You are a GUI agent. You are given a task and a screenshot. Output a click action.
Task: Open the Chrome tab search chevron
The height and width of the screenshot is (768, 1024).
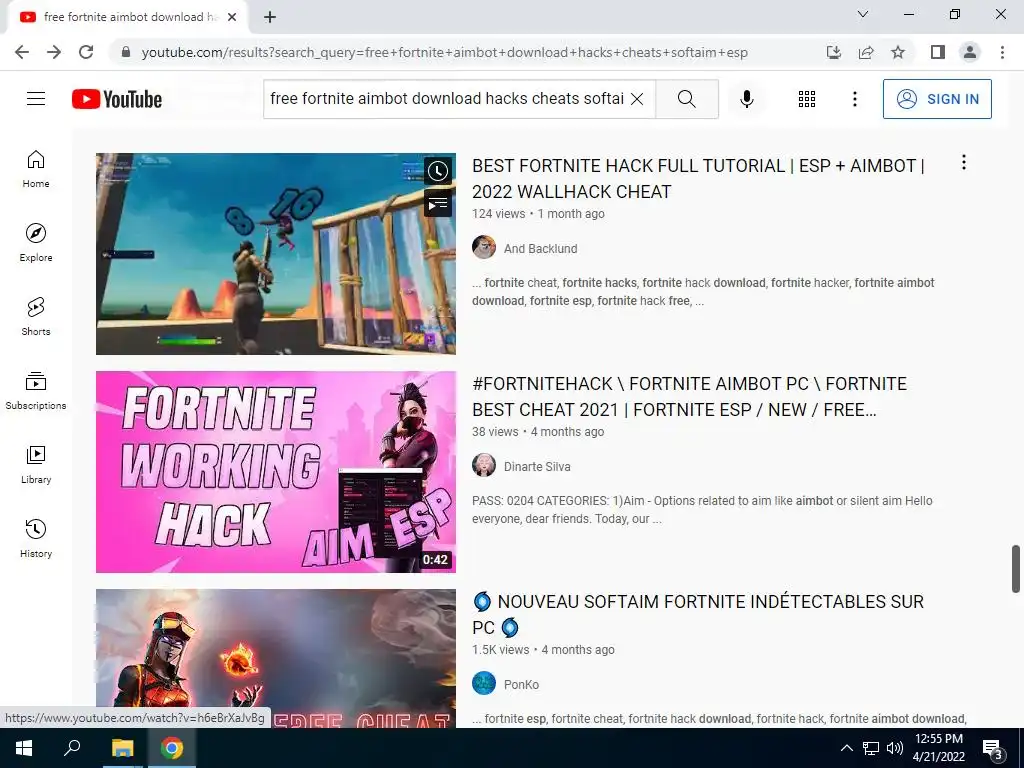coord(863,14)
